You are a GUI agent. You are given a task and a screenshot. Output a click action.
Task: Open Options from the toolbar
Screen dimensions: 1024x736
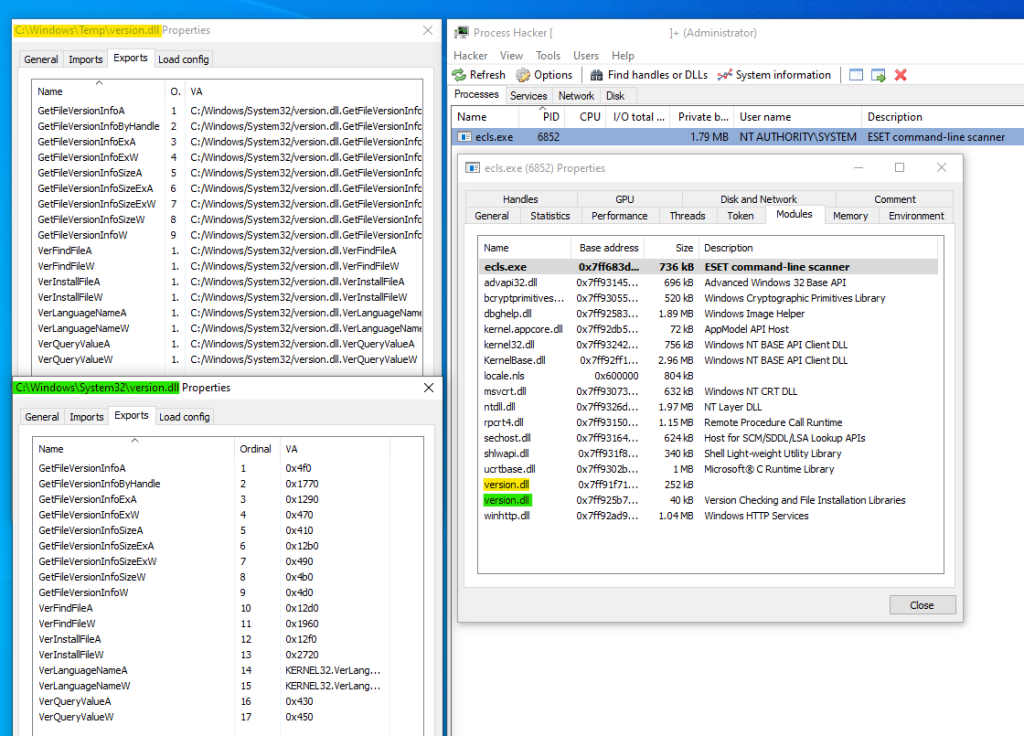point(544,75)
